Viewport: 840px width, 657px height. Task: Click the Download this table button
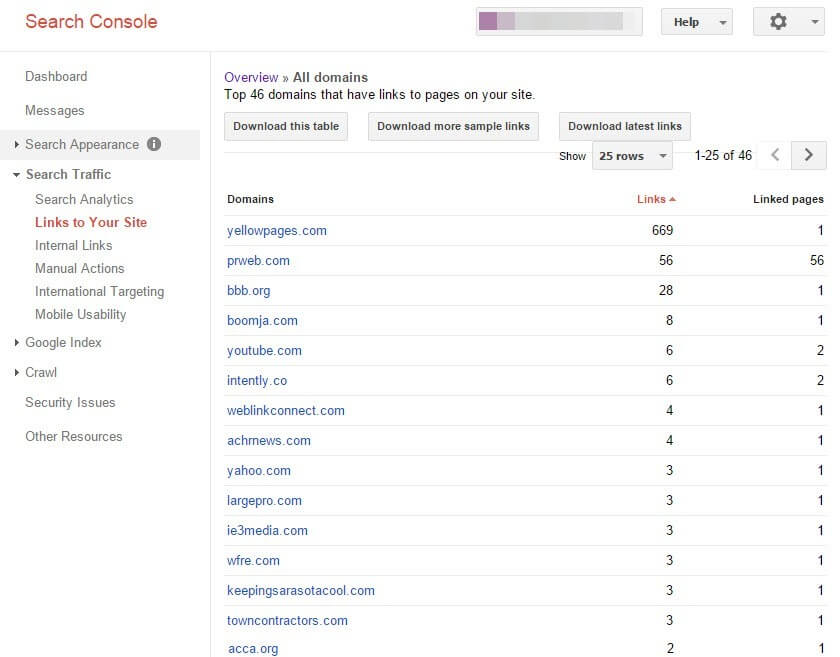pos(286,126)
